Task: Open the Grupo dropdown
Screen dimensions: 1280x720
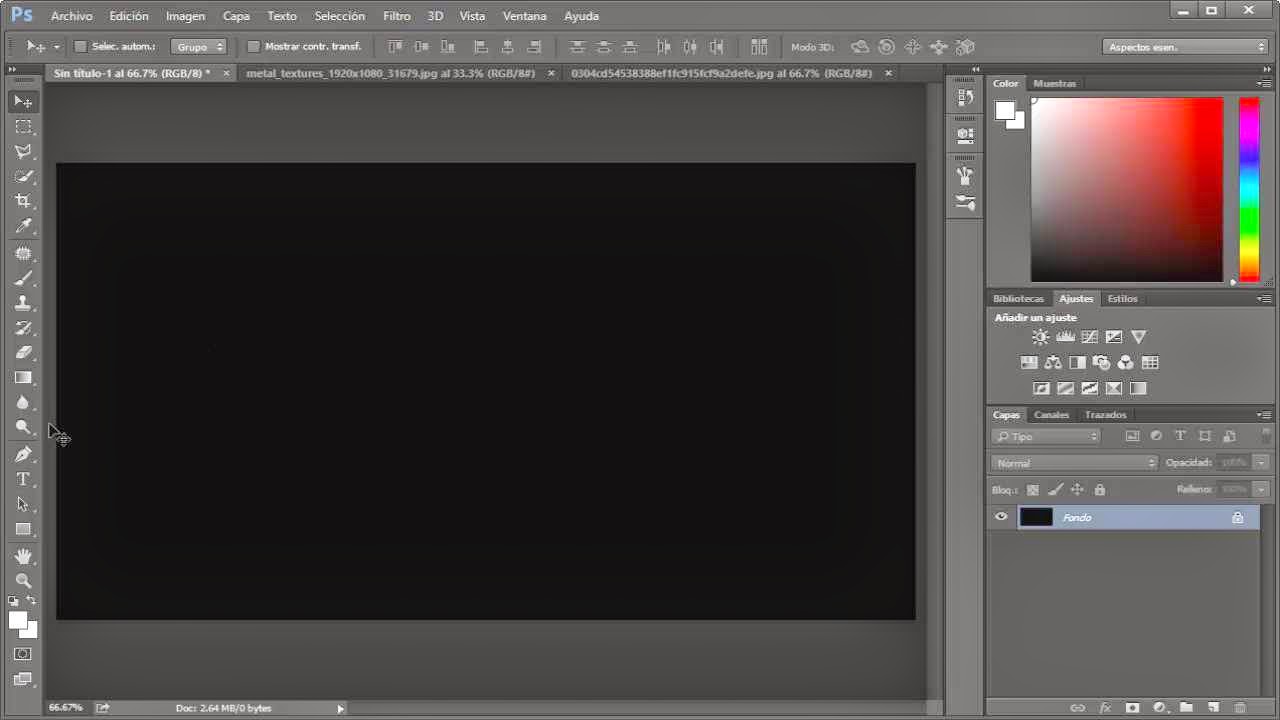Action: [x=199, y=47]
